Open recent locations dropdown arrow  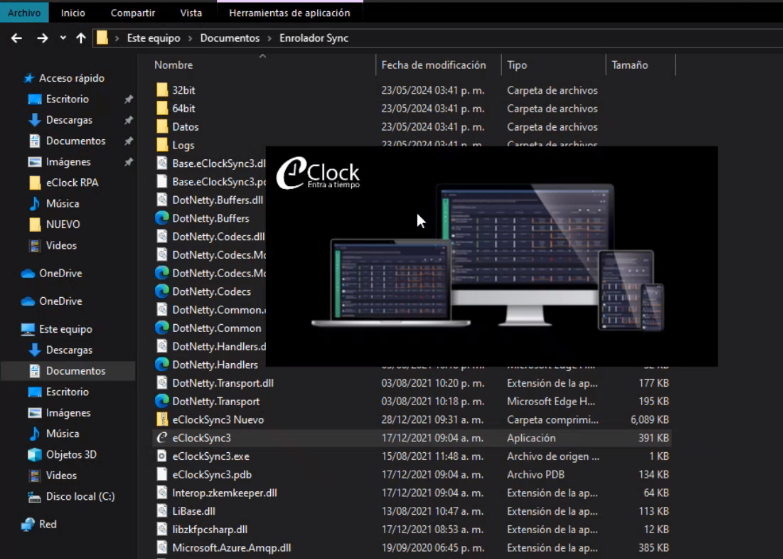click(x=63, y=37)
